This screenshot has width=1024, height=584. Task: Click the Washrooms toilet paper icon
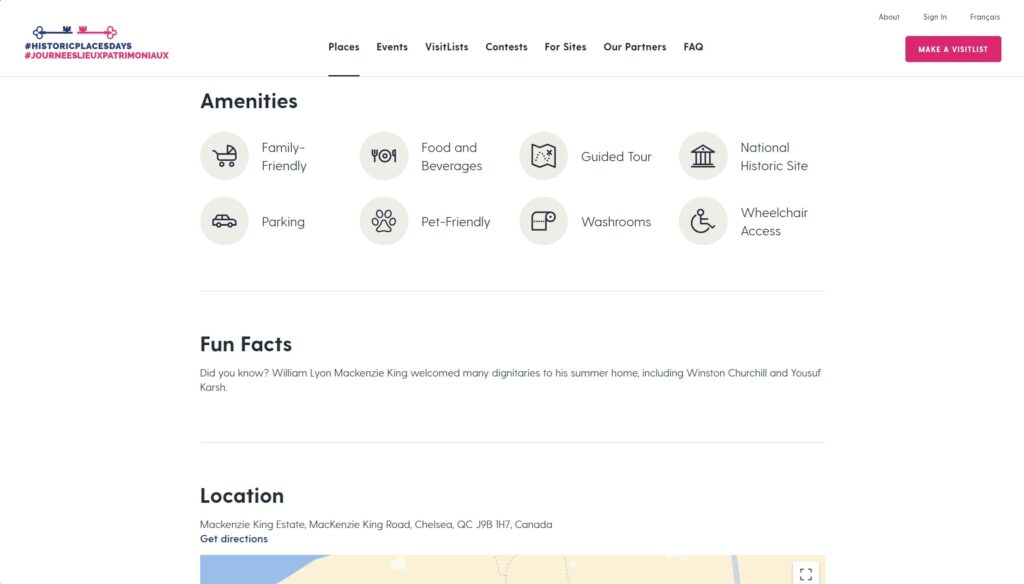[543, 221]
